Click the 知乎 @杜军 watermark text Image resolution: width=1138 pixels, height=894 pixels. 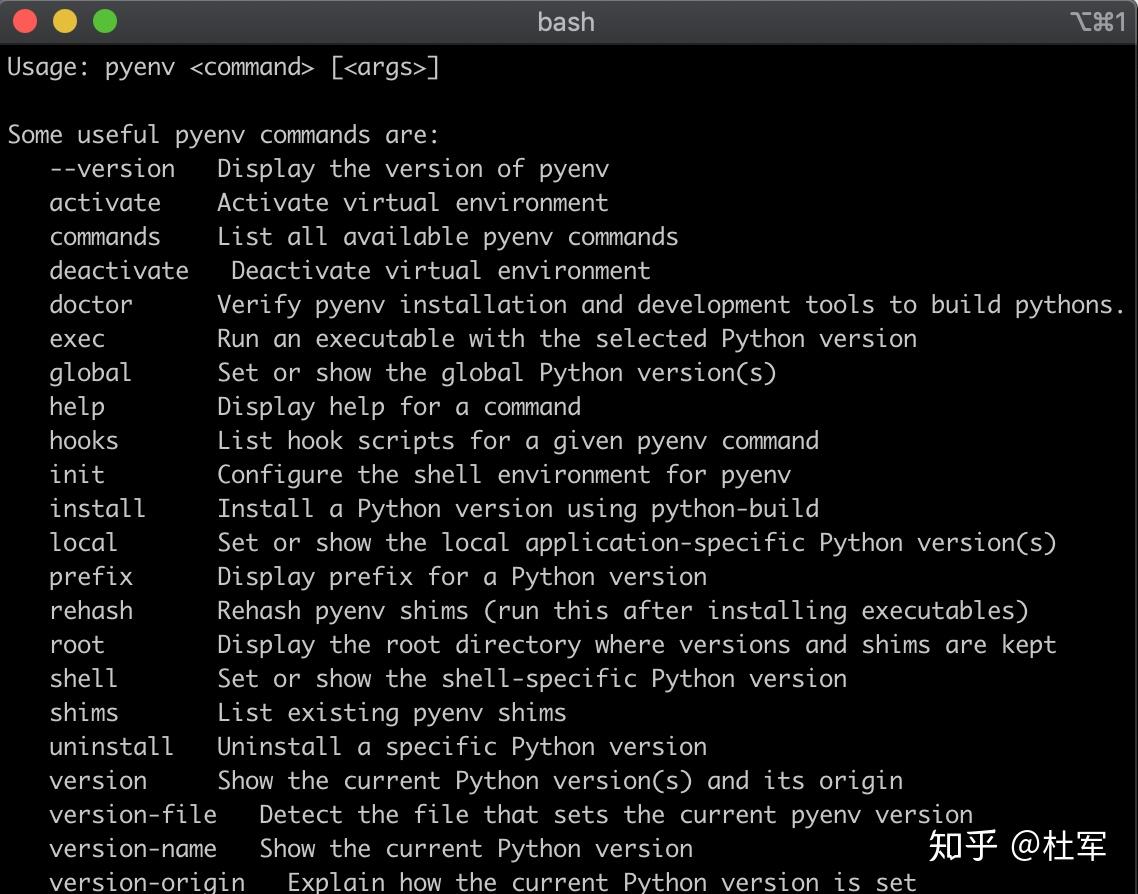click(x=1017, y=846)
